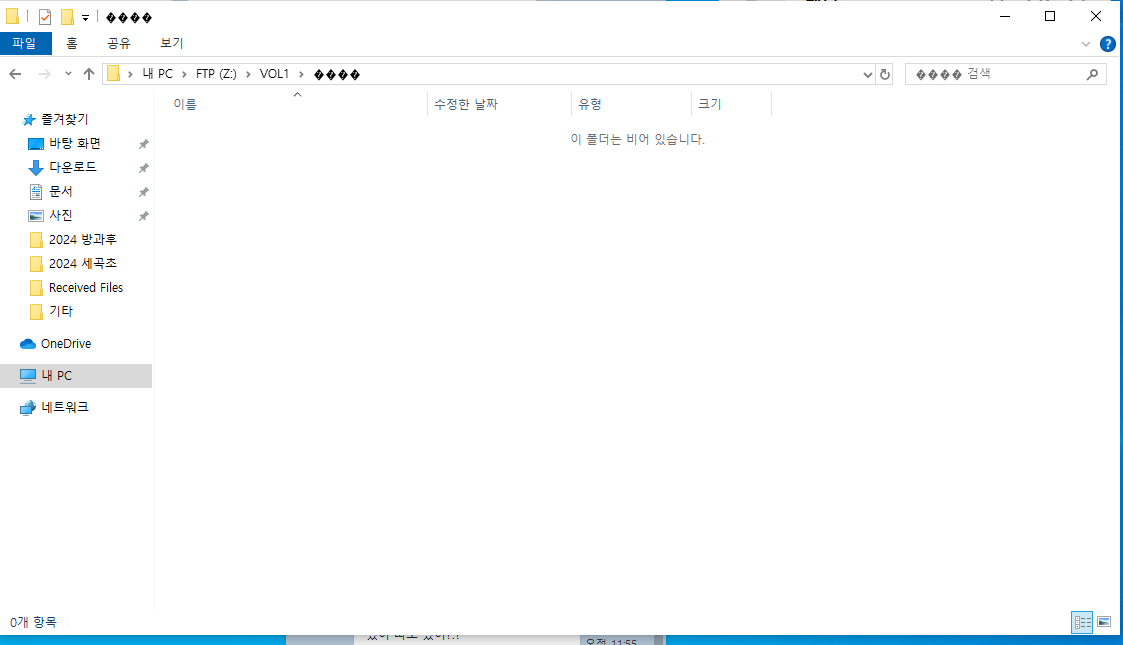Click the search magnifier icon
The width and height of the screenshot is (1123, 645).
1092,74
